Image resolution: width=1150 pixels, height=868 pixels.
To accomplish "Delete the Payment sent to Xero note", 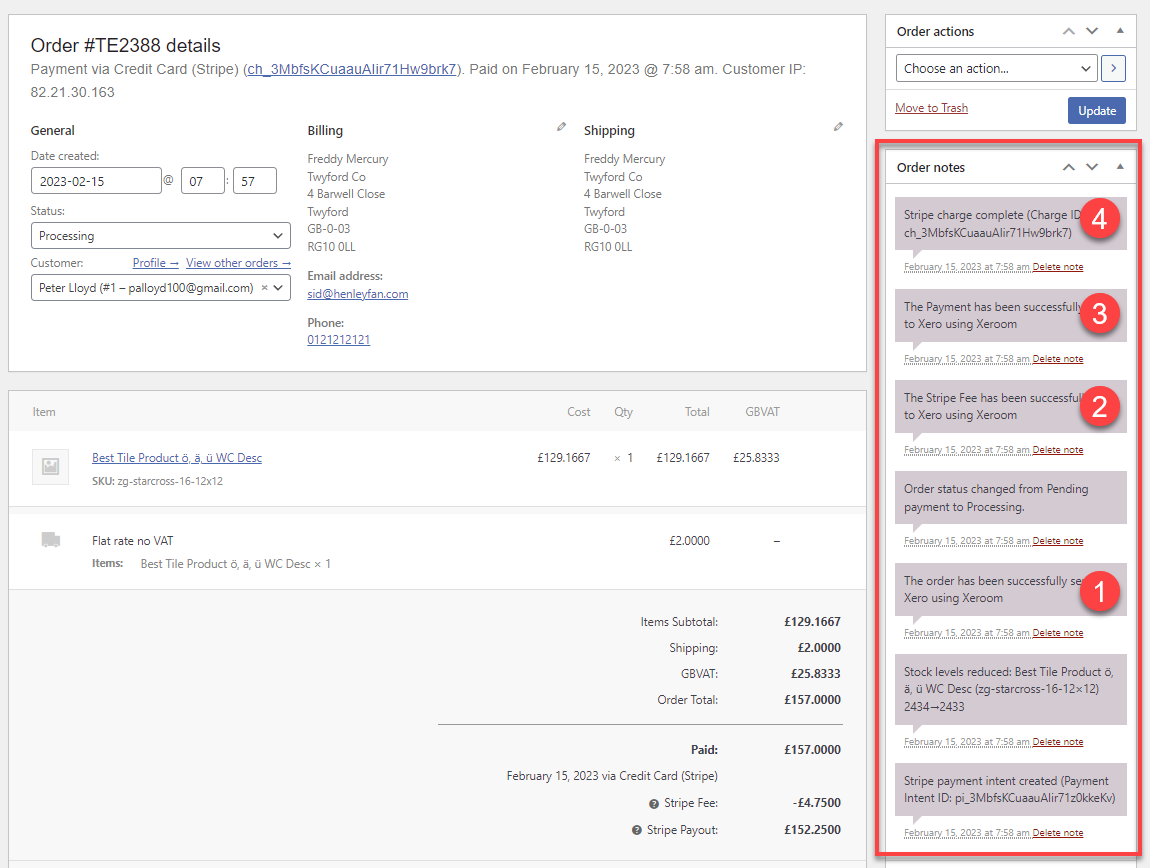I will tap(1058, 359).
